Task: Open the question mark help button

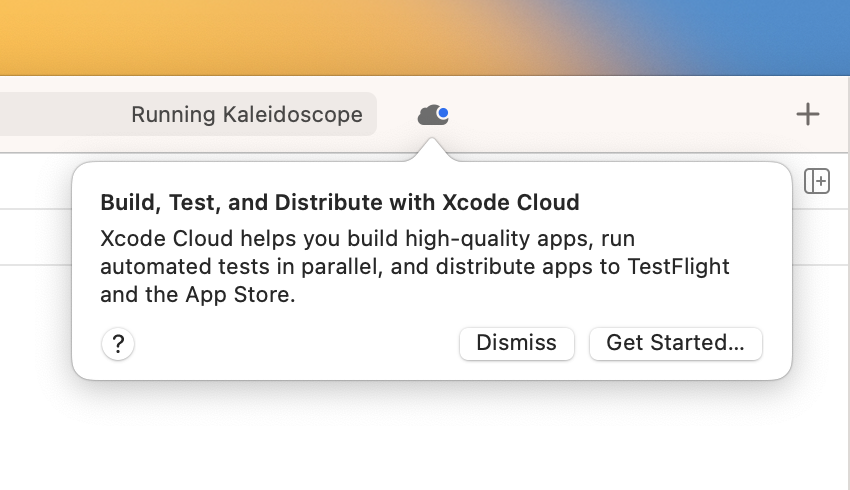Action: pyautogui.click(x=118, y=344)
